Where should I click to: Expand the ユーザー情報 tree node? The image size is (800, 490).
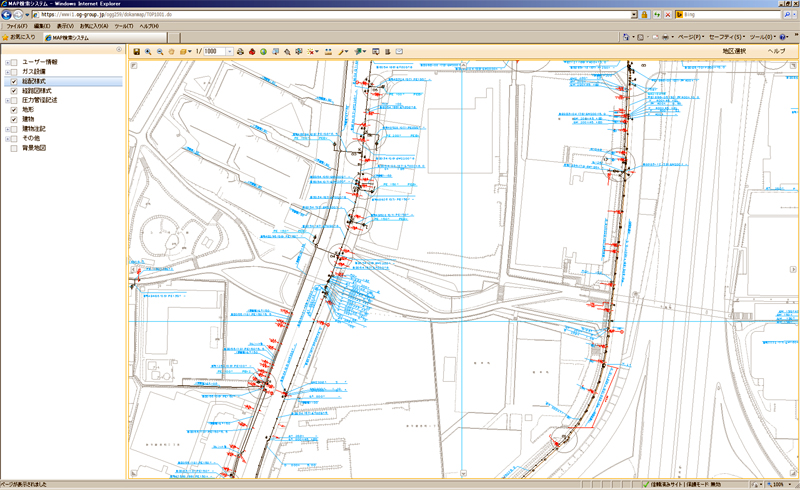coord(5,62)
